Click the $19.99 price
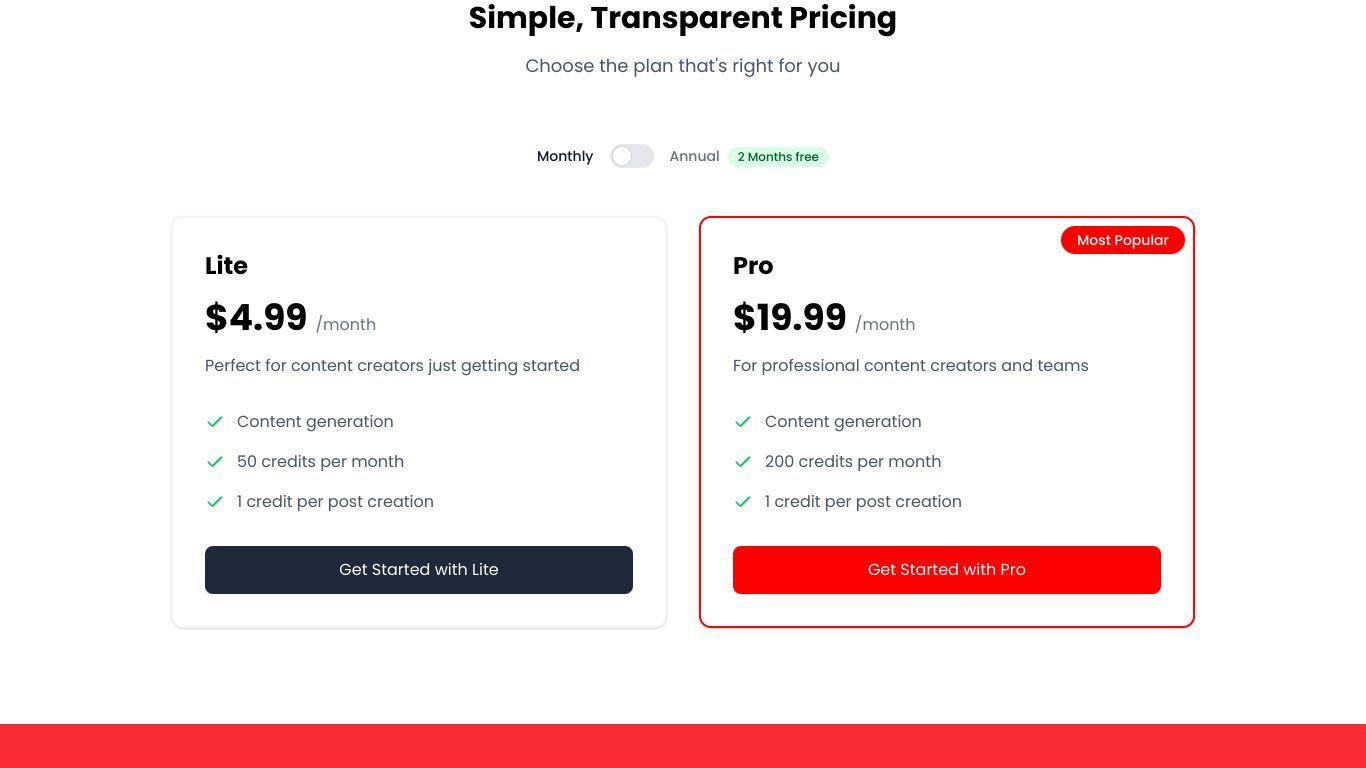This screenshot has width=1366, height=768. 790,318
